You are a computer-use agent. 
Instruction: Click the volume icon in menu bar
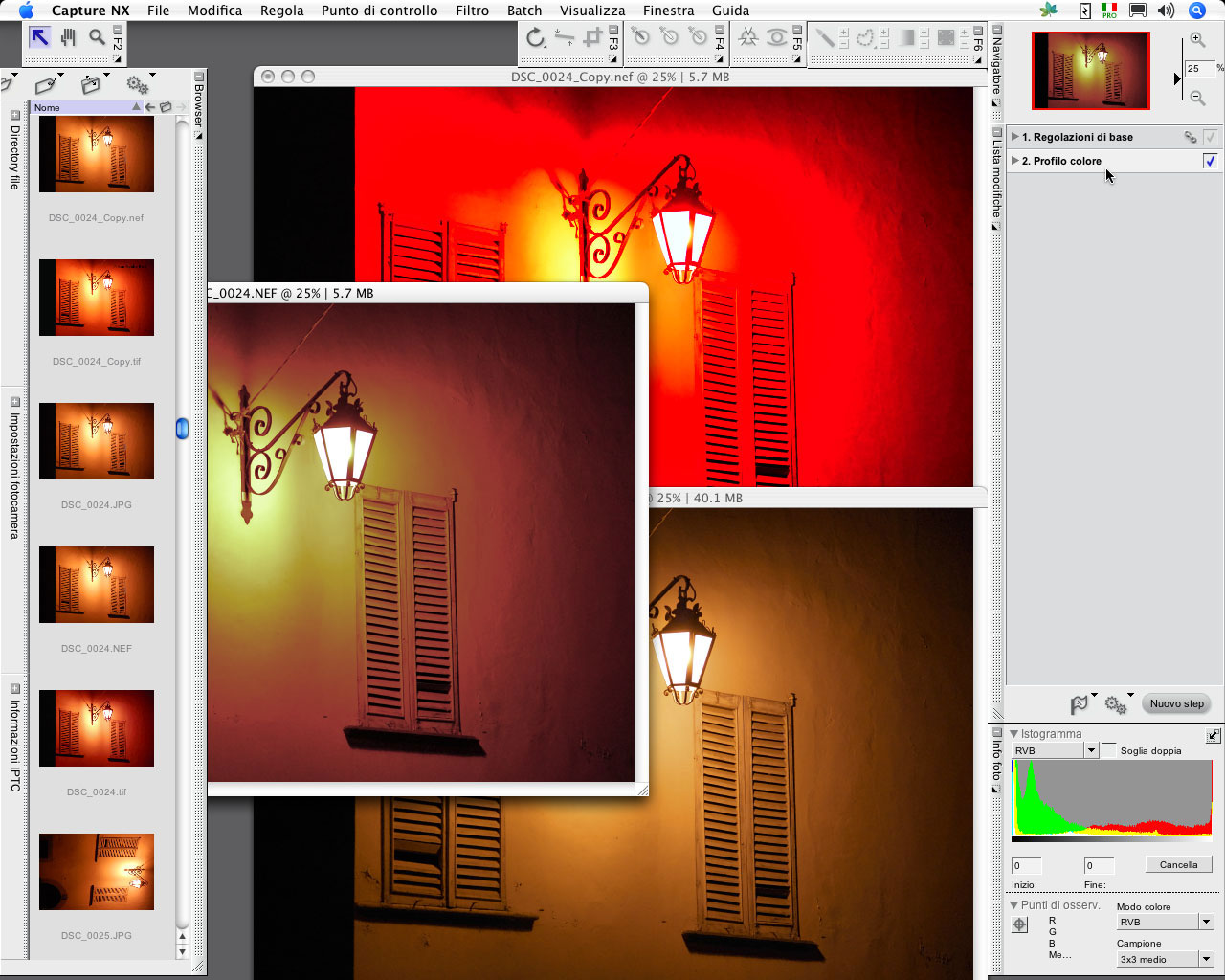[x=1166, y=11]
